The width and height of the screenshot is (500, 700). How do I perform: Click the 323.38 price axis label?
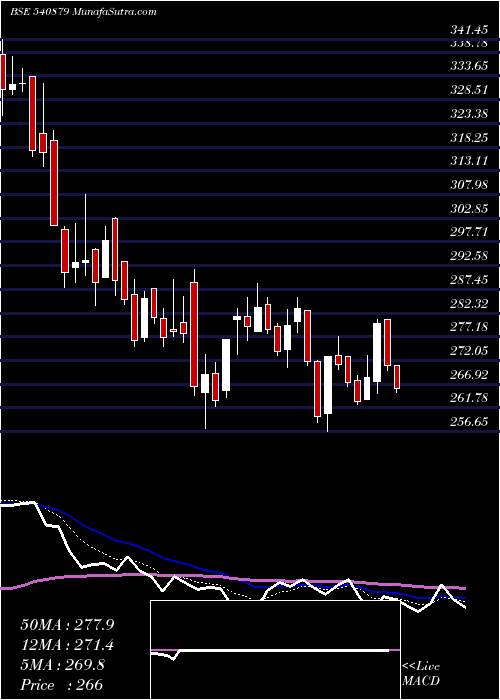[468, 114]
